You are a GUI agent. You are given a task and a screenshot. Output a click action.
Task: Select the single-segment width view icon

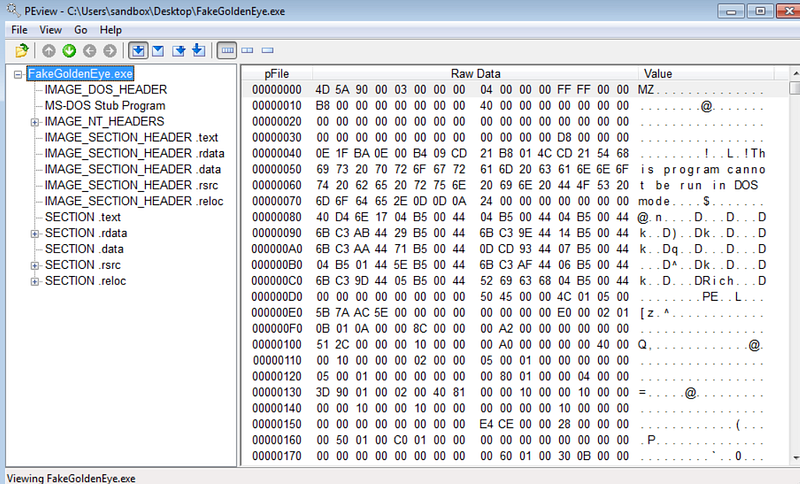coord(267,50)
